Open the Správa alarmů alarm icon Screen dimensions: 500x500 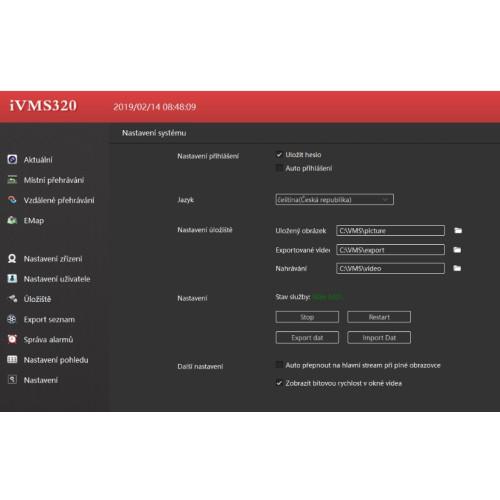point(12,339)
